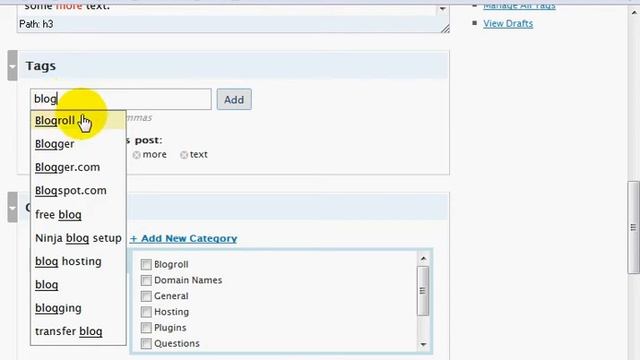Click the editor resize grip icon
Viewport: 640px width, 360px height.
coord(445,28)
